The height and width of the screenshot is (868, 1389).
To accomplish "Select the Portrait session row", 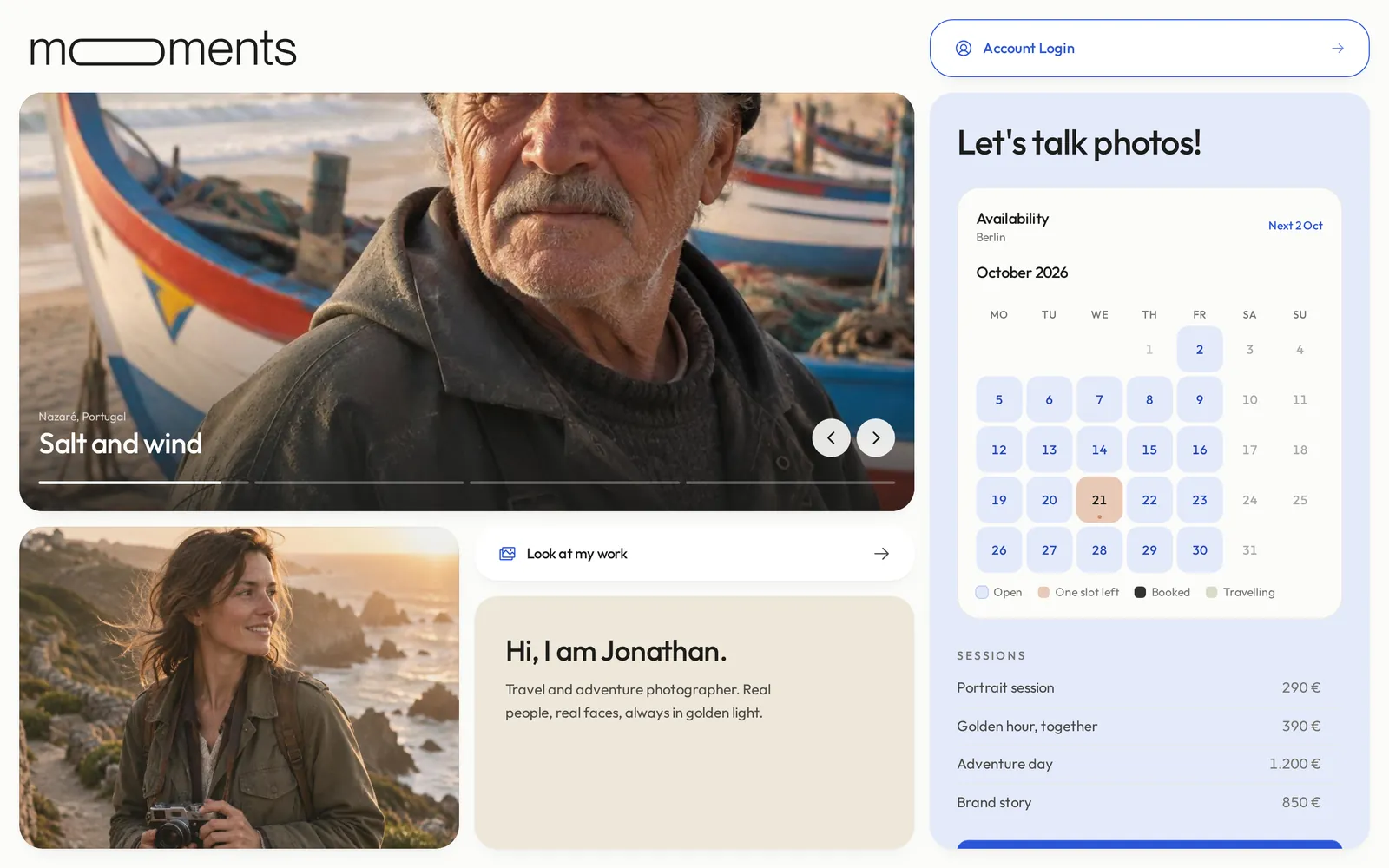I will coord(1139,687).
